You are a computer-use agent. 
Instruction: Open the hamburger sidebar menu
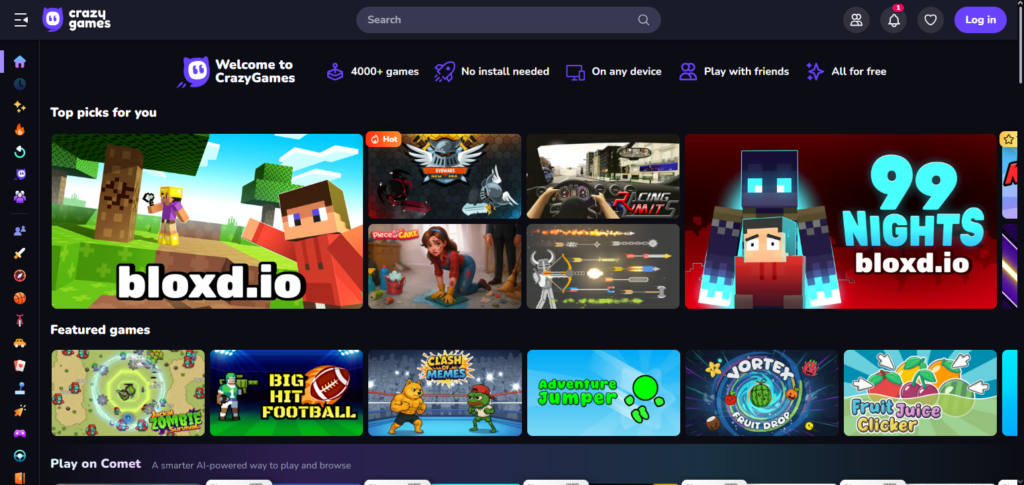click(21, 20)
